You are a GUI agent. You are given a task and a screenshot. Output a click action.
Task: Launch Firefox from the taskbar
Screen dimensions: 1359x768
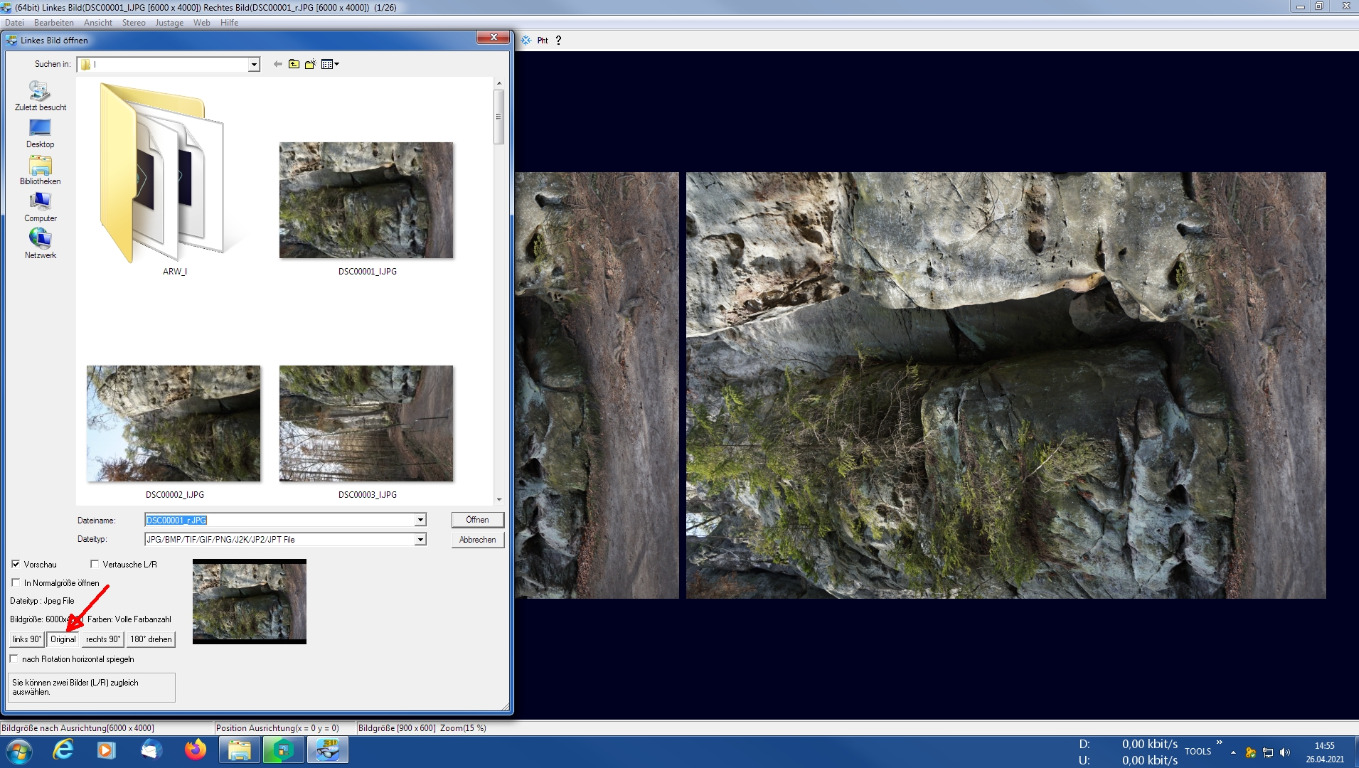click(x=195, y=749)
